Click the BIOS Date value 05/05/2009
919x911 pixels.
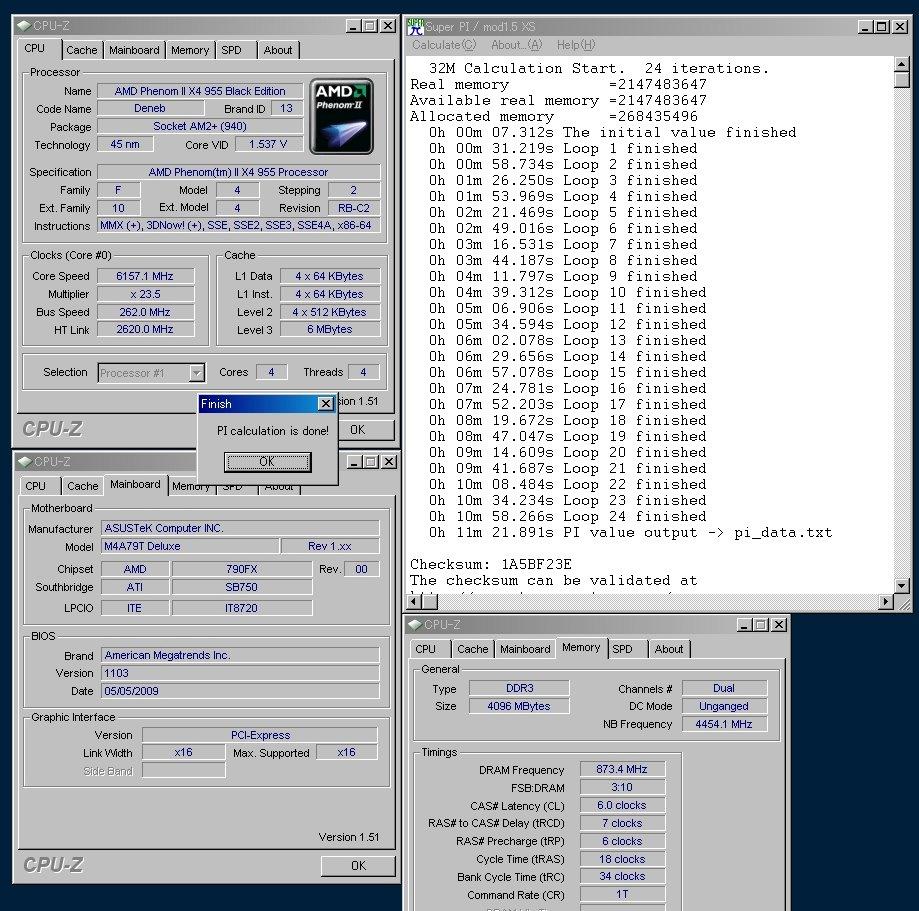coord(240,691)
